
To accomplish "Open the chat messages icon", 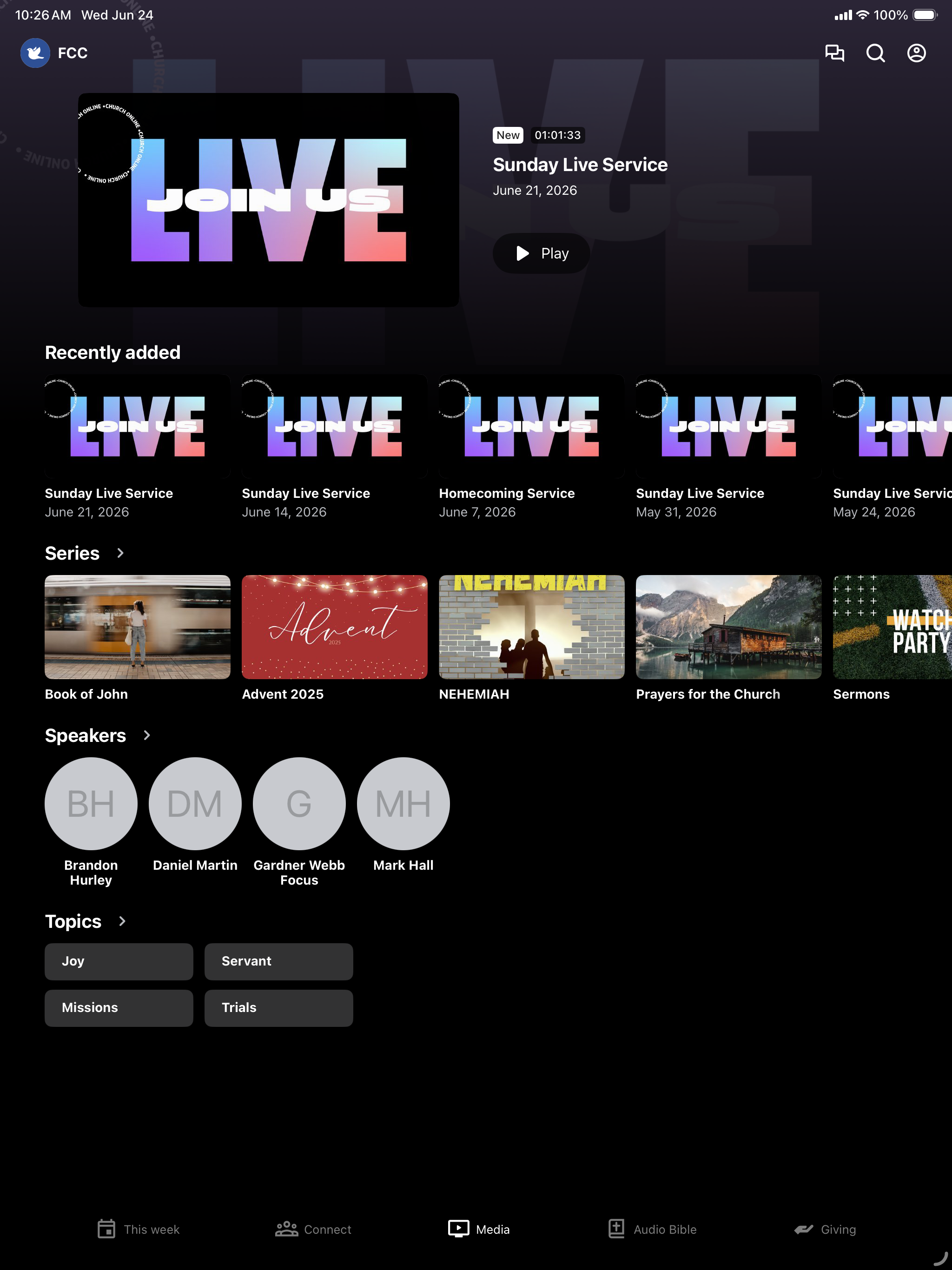I will tap(834, 53).
